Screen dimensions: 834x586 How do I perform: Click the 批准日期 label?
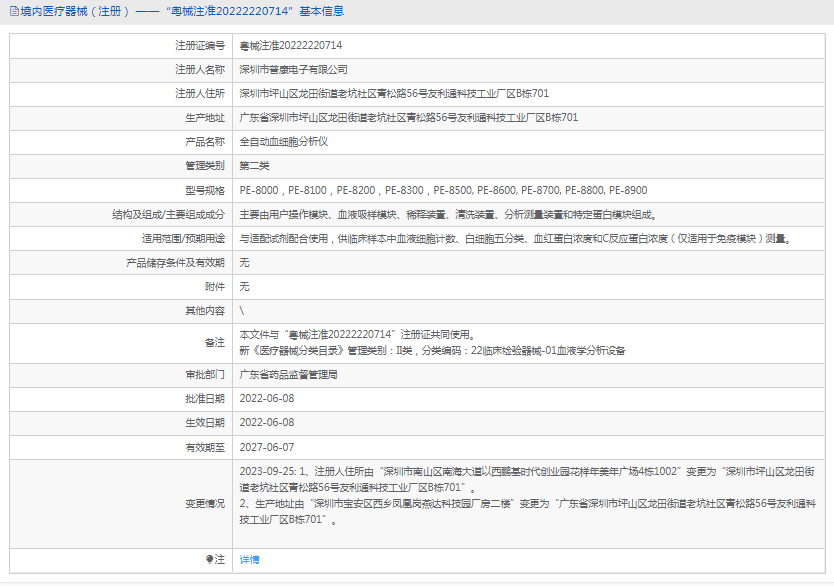[x=205, y=399]
